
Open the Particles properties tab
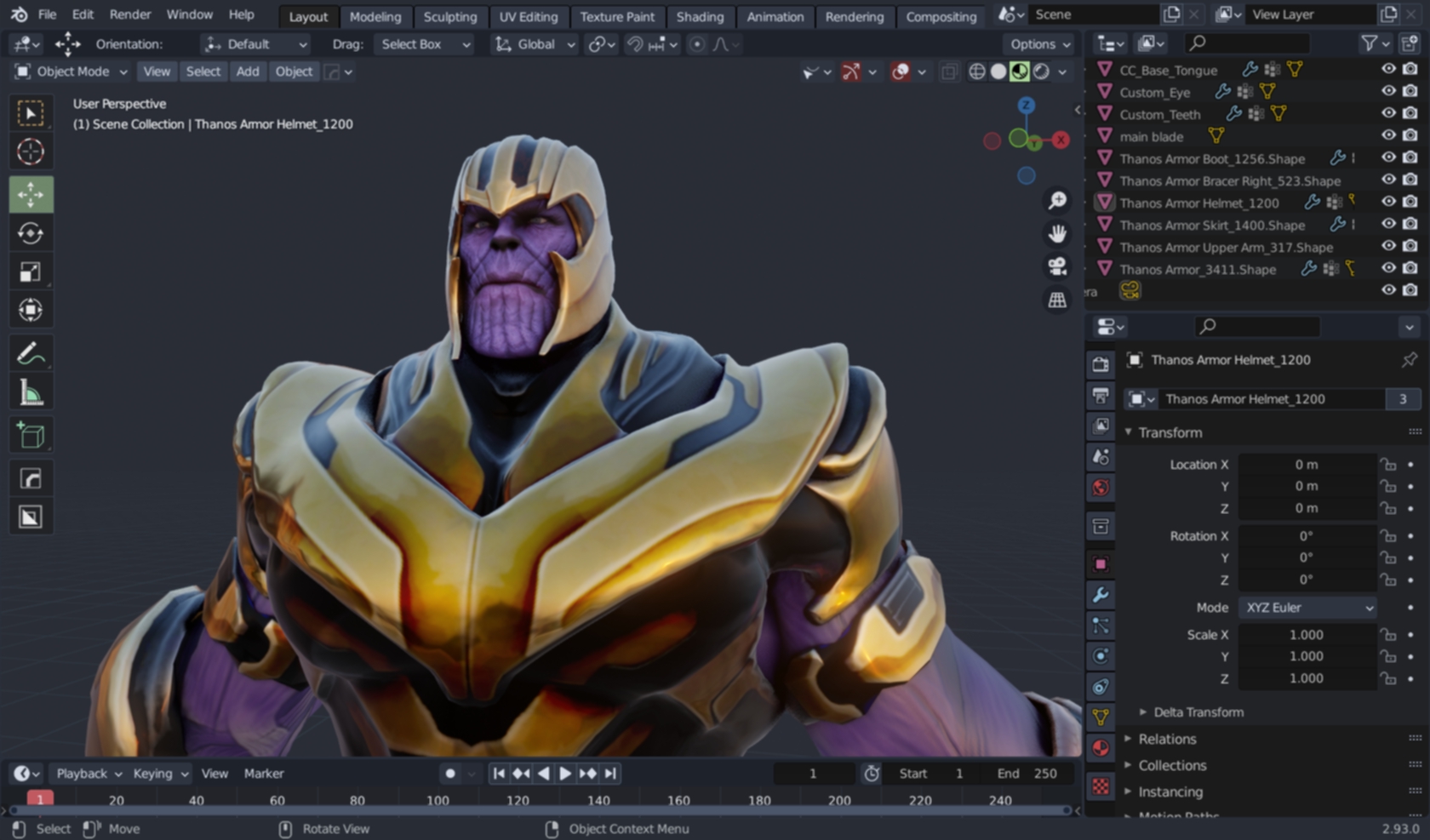pyautogui.click(x=1101, y=626)
